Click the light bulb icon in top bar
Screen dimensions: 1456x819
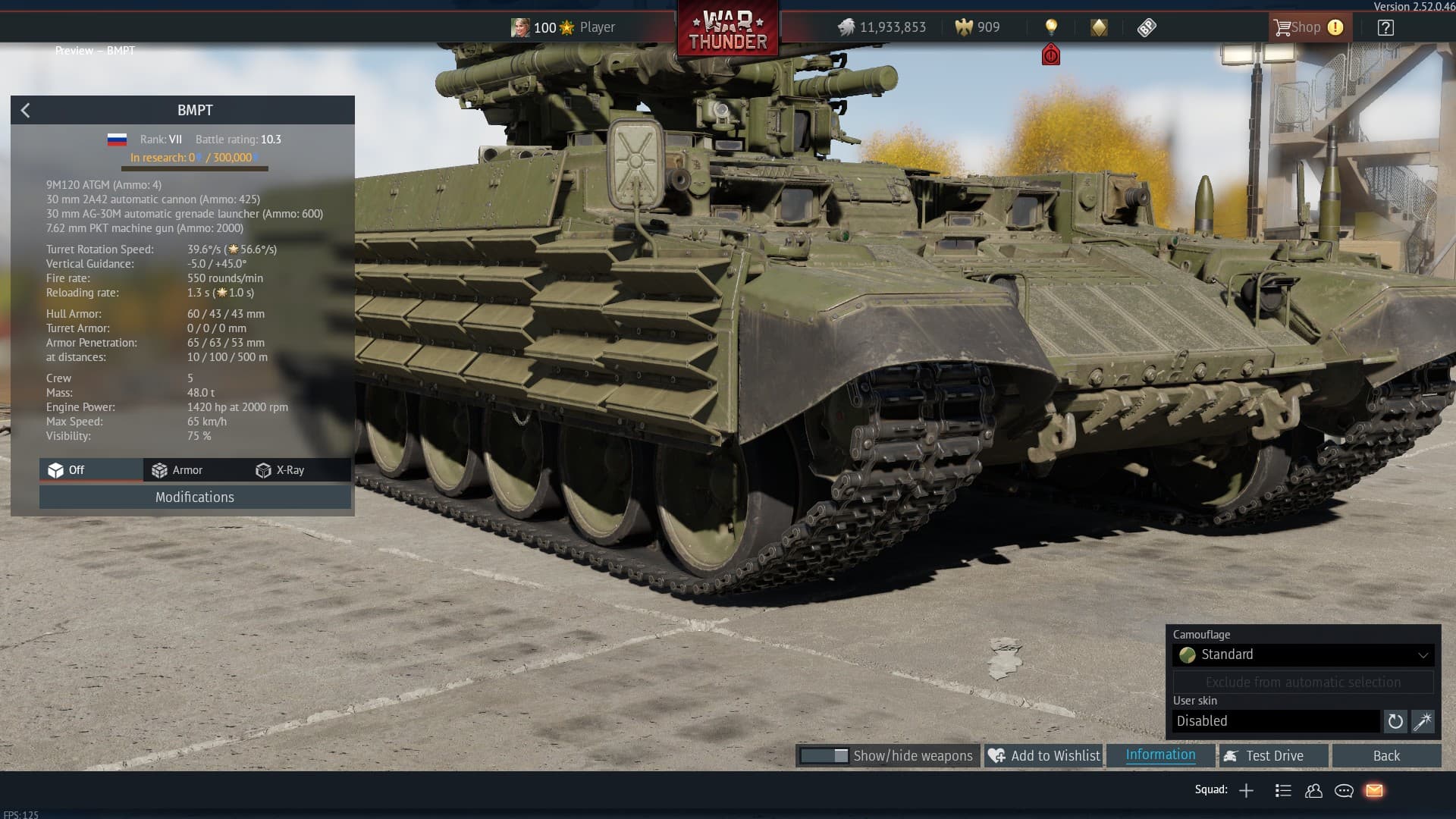click(1051, 27)
